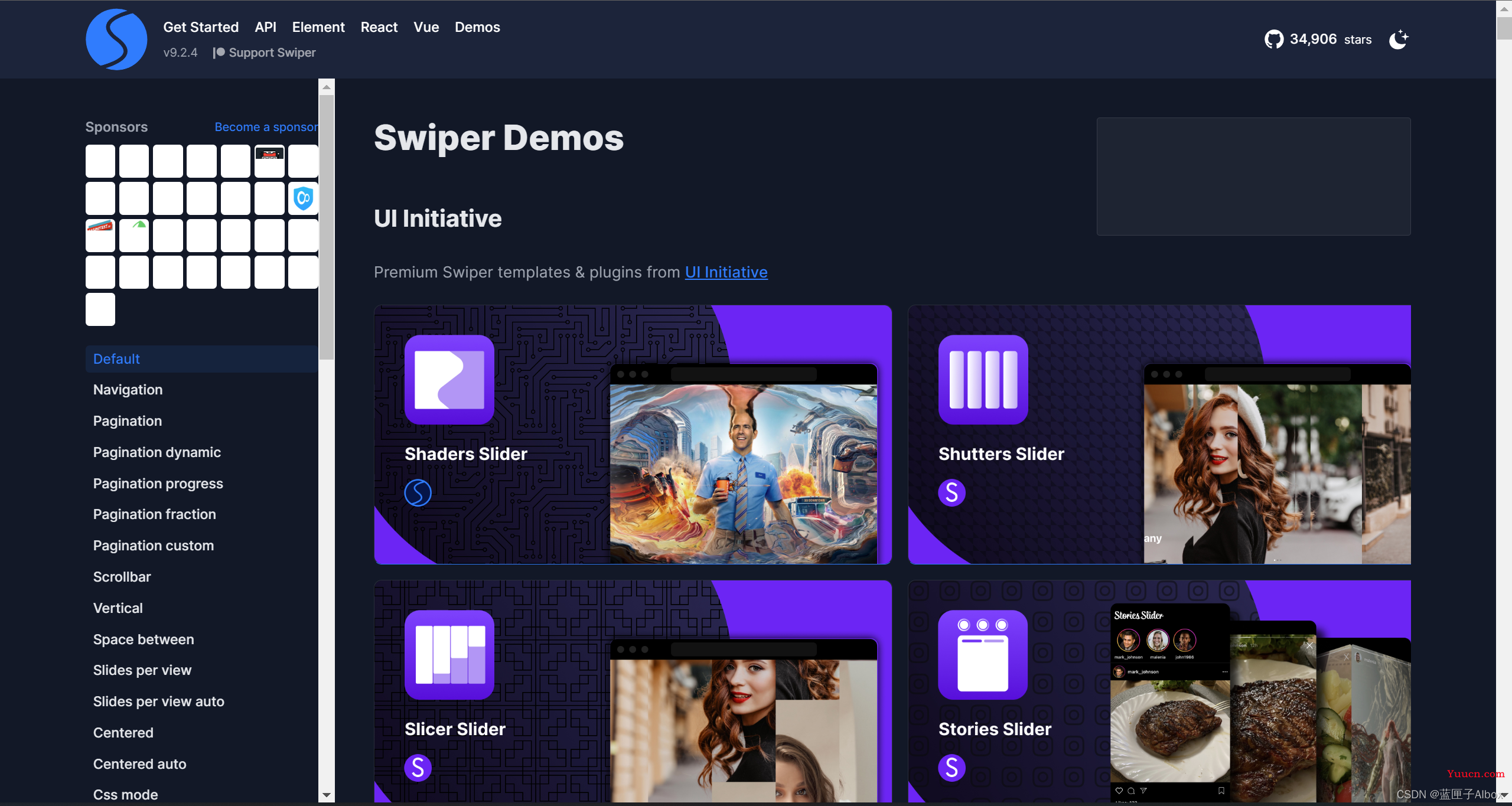Select Vertical demo in sidebar
1512x806 pixels.
pos(118,608)
